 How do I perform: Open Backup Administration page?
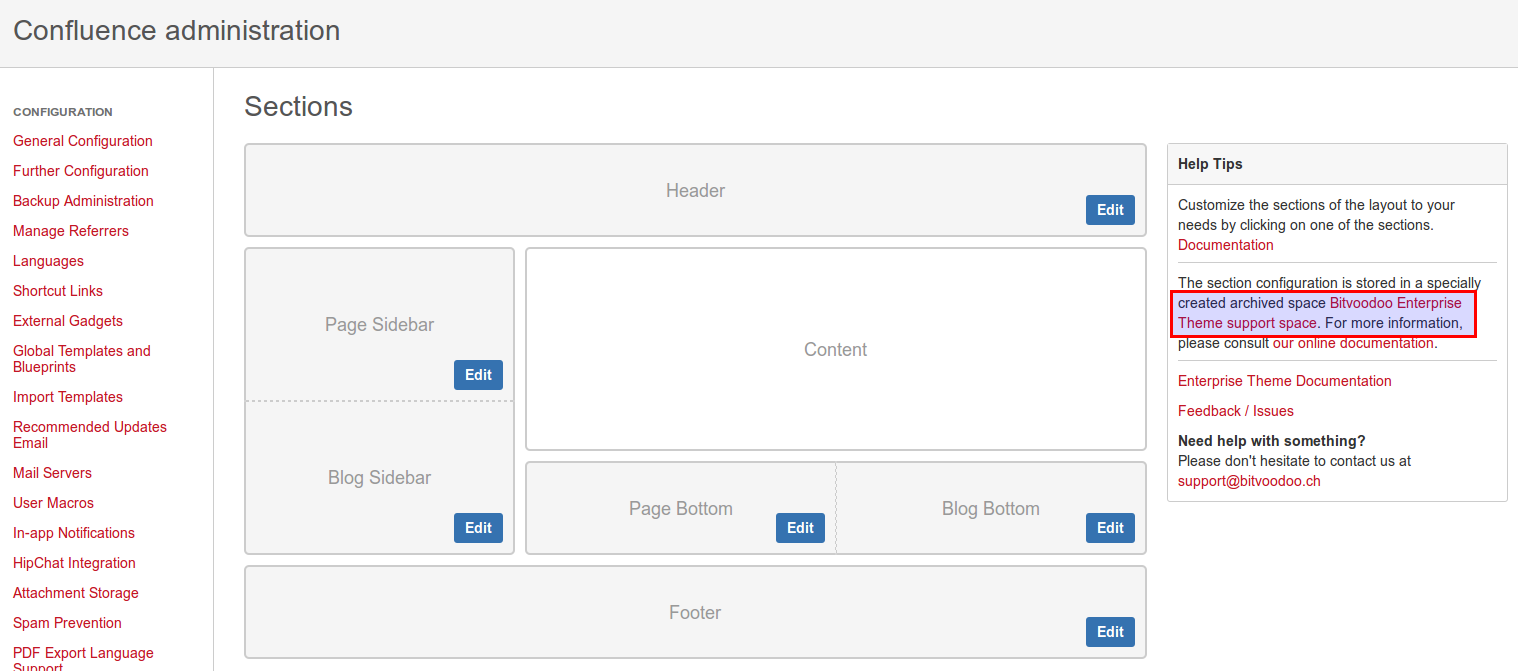point(83,201)
